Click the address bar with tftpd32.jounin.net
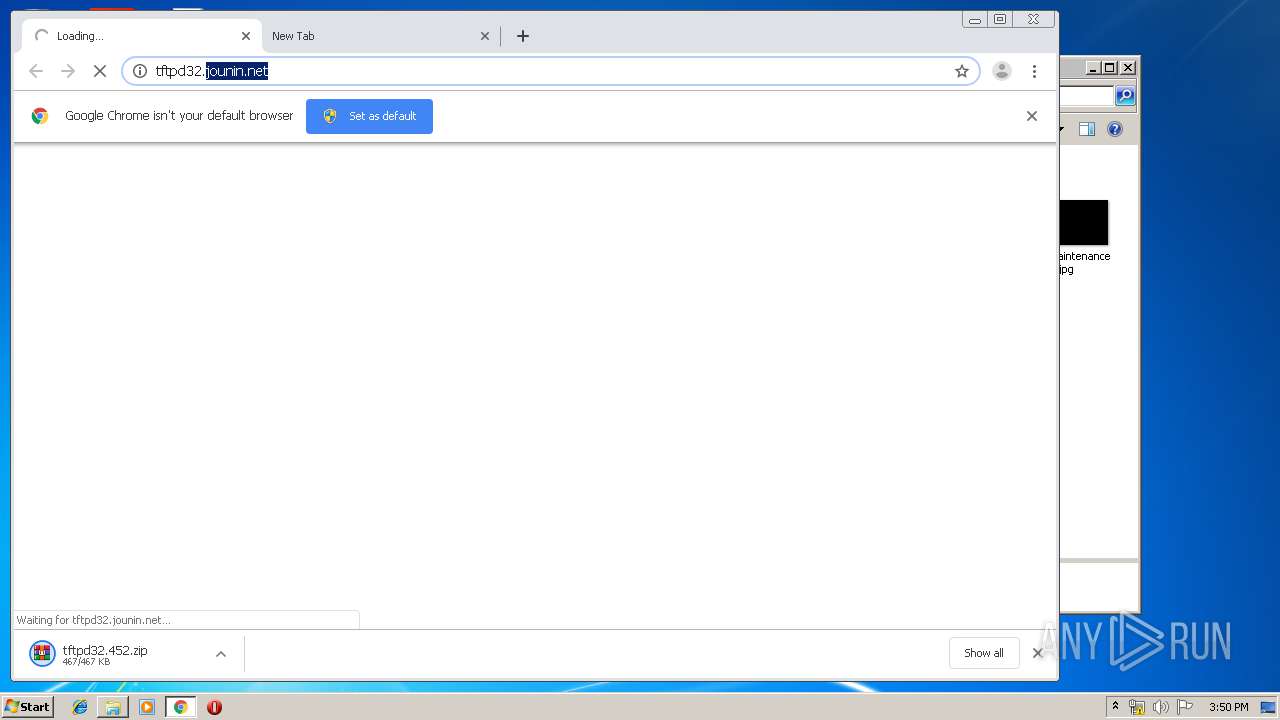 pyautogui.click(x=550, y=71)
